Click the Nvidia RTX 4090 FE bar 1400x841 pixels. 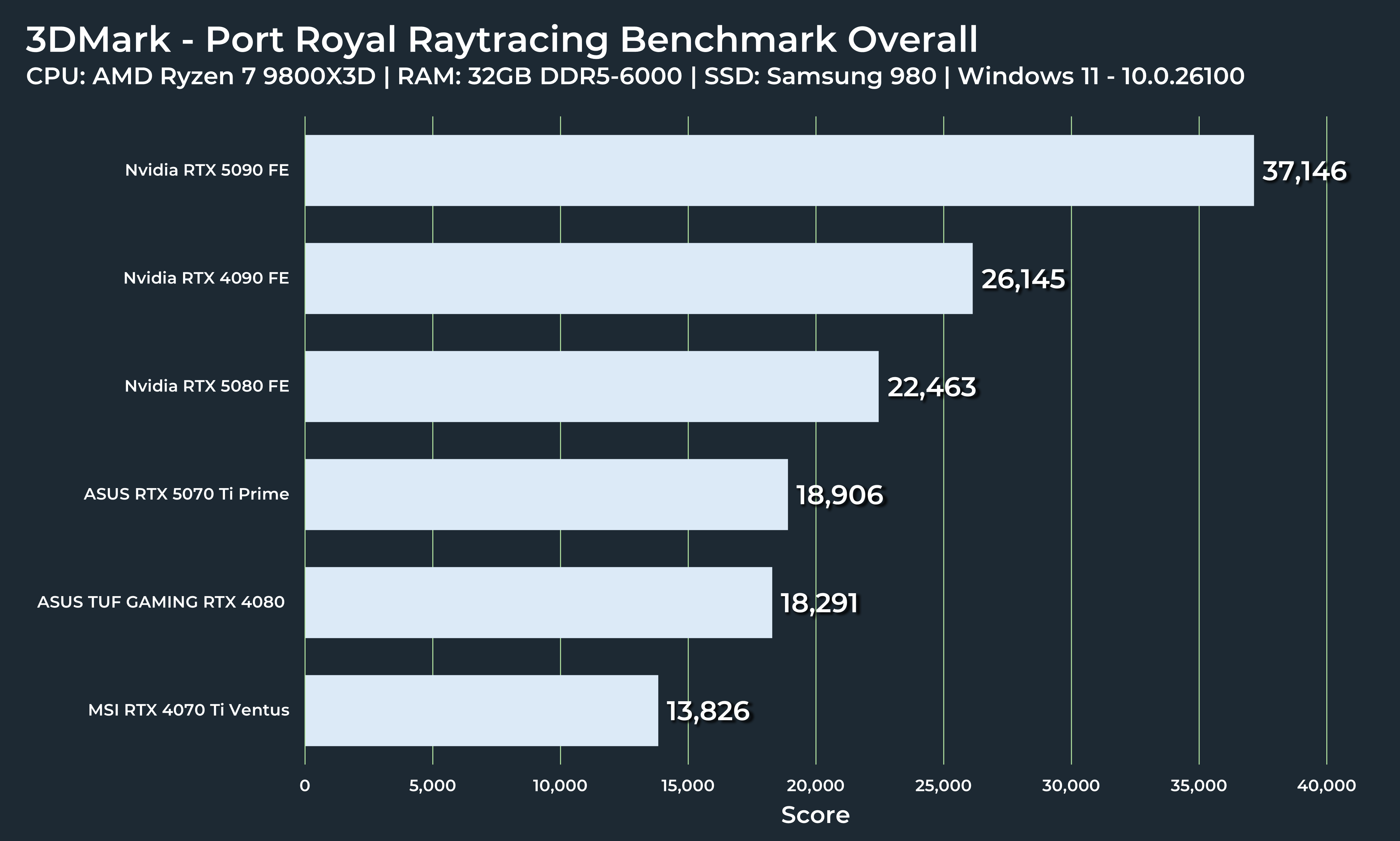point(638,278)
